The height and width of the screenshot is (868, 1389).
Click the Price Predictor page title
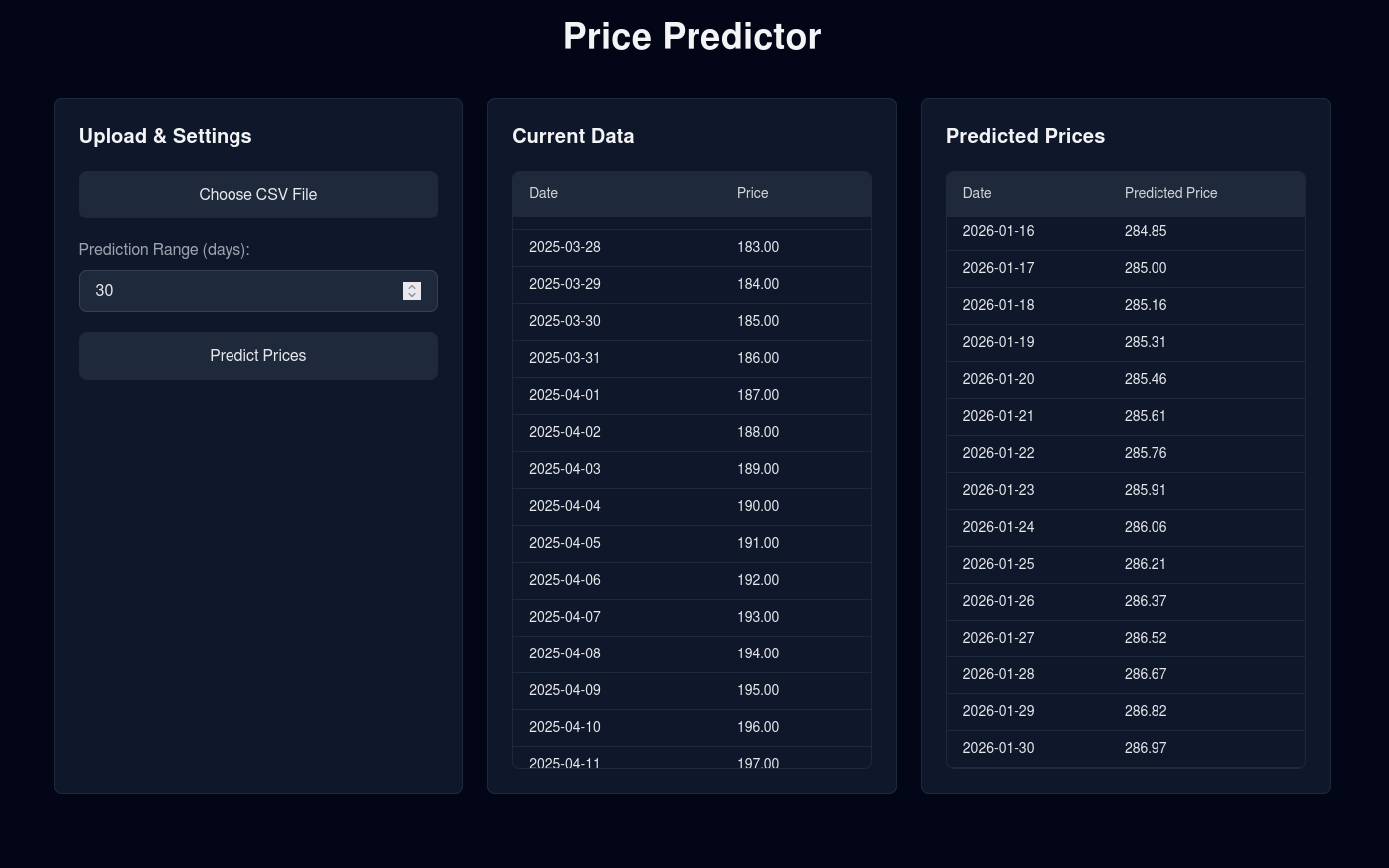[692, 36]
